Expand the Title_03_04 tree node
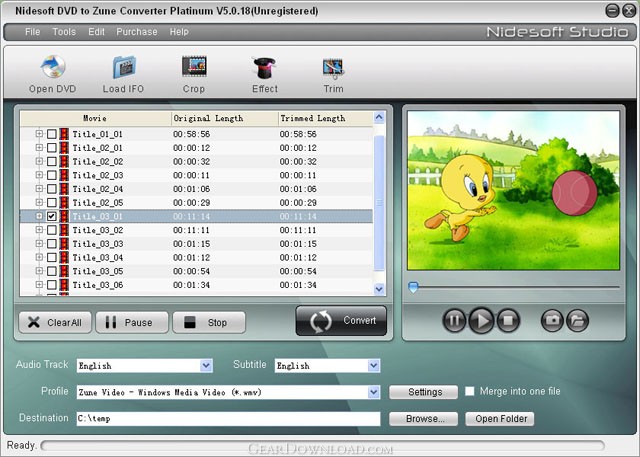 39,257
